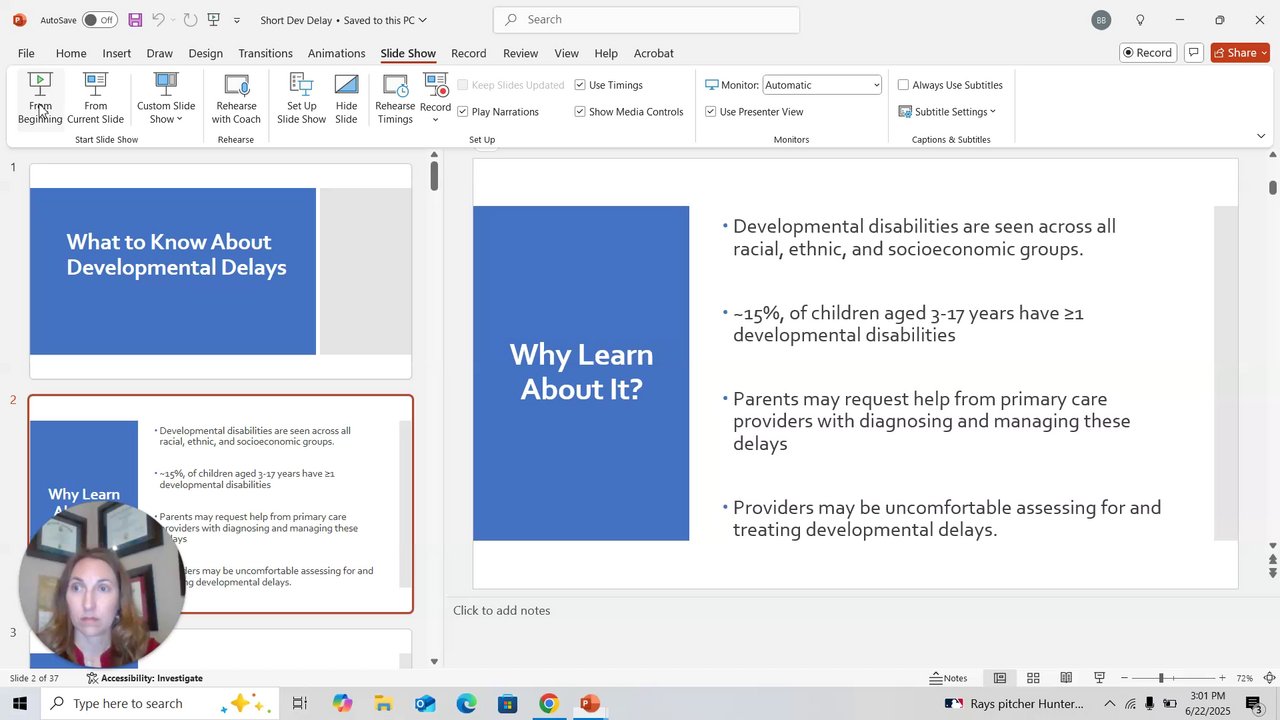1280x720 pixels.
Task: Toggle the Notes button in status bar
Action: point(948,678)
